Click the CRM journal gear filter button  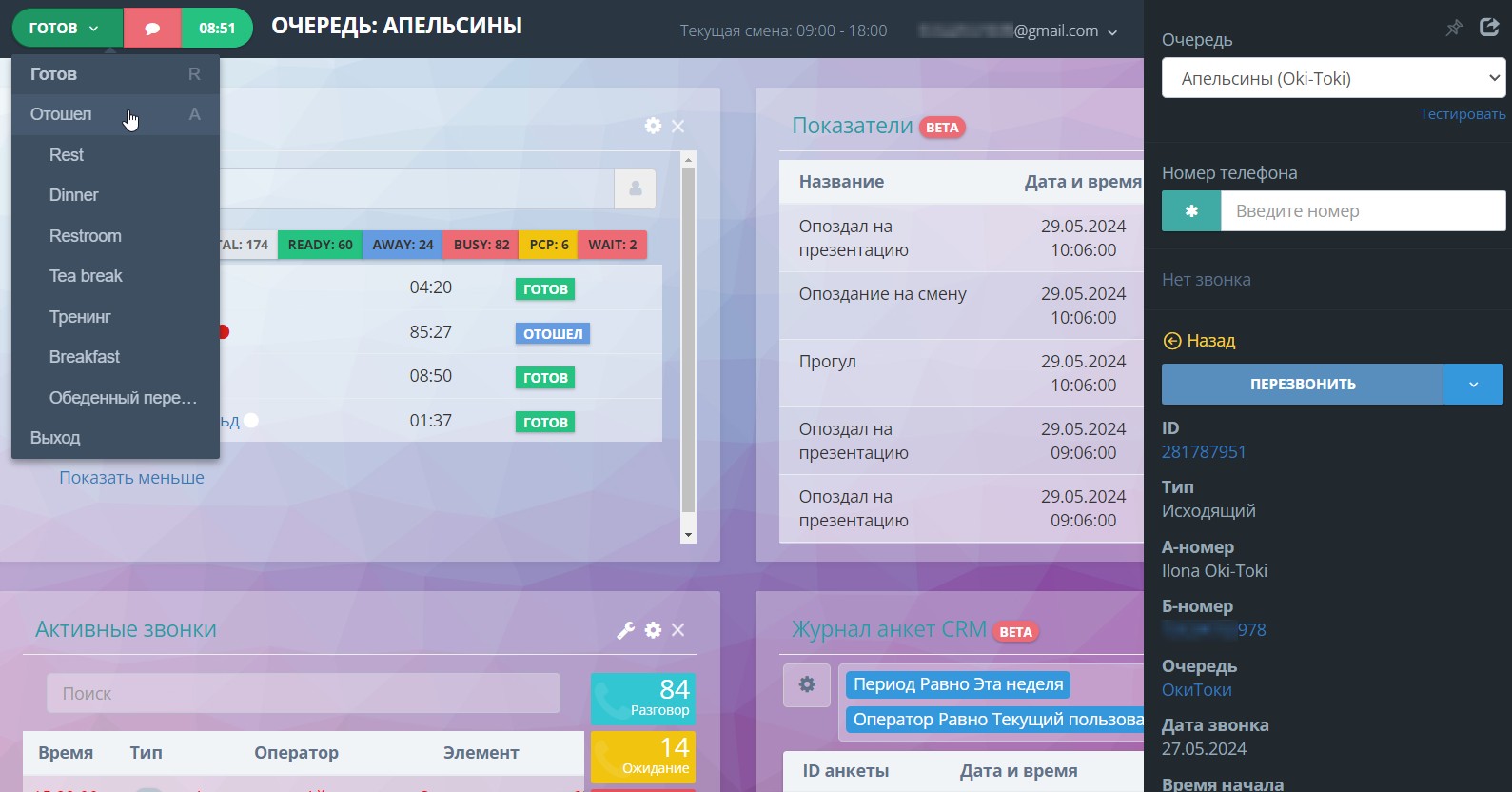pyautogui.click(x=807, y=684)
